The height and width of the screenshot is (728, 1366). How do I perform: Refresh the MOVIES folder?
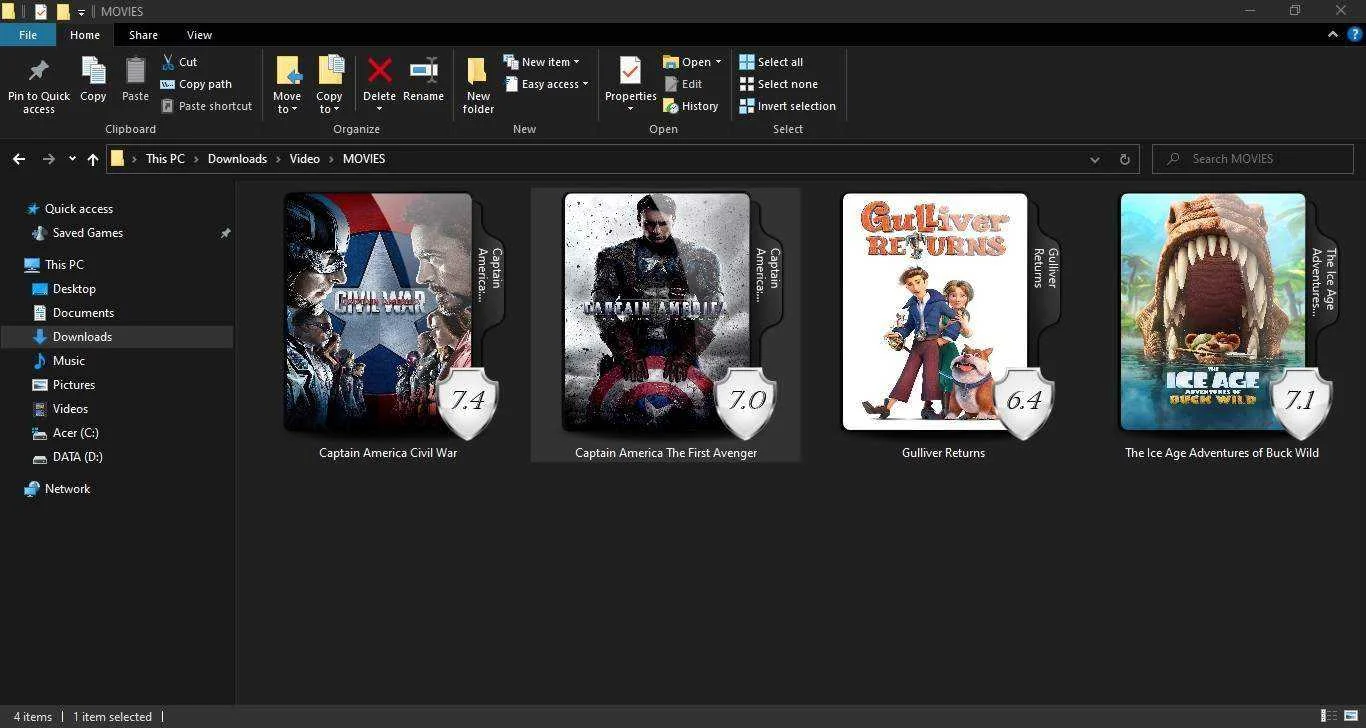tap(1125, 159)
